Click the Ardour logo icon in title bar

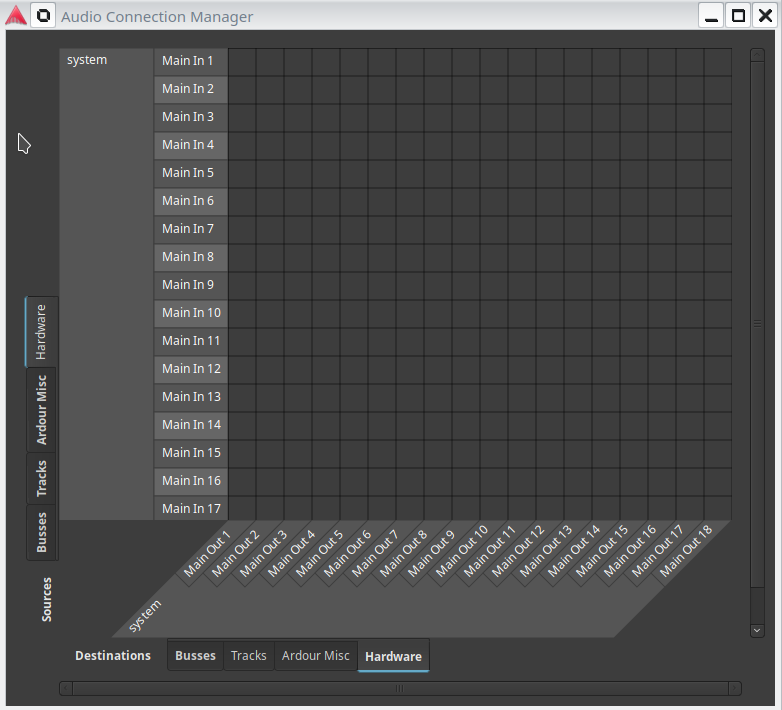16,16
